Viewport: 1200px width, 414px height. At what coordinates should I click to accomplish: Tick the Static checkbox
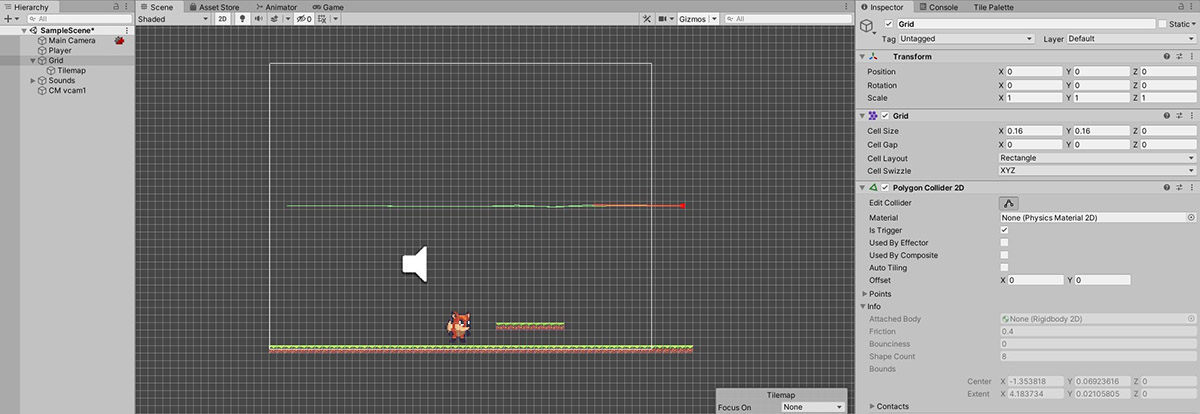(x=1160, y=24)
